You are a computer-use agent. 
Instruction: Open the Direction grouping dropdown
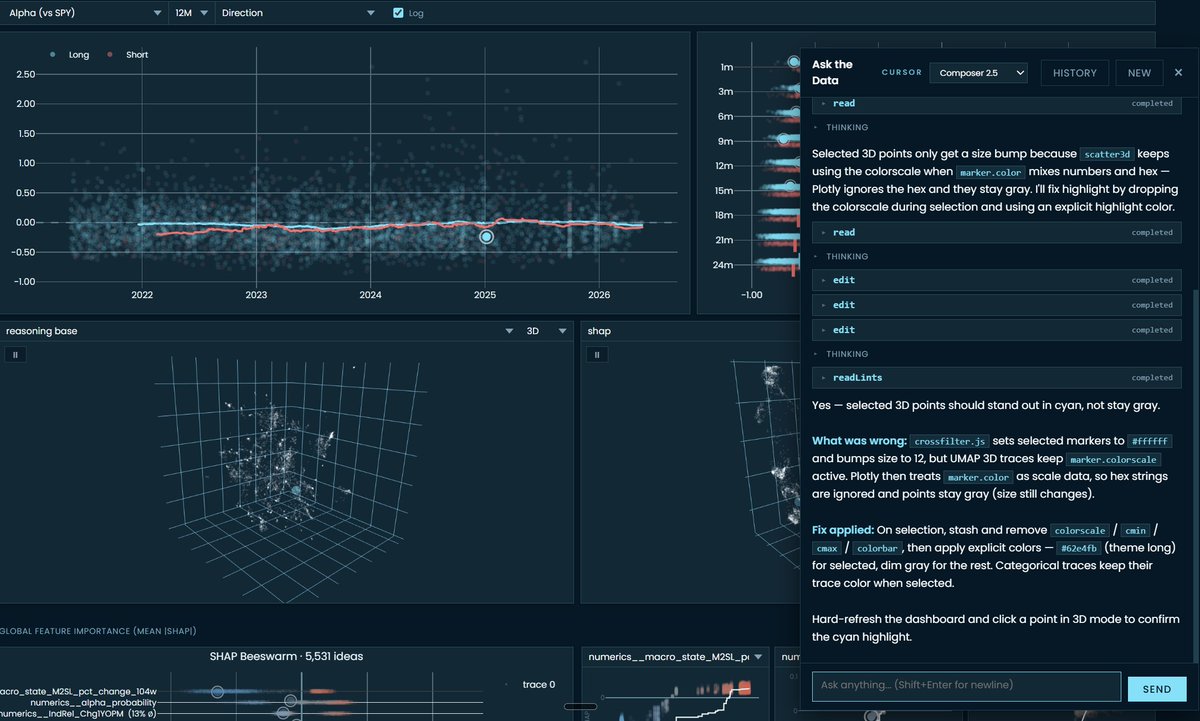coord(298,13)
